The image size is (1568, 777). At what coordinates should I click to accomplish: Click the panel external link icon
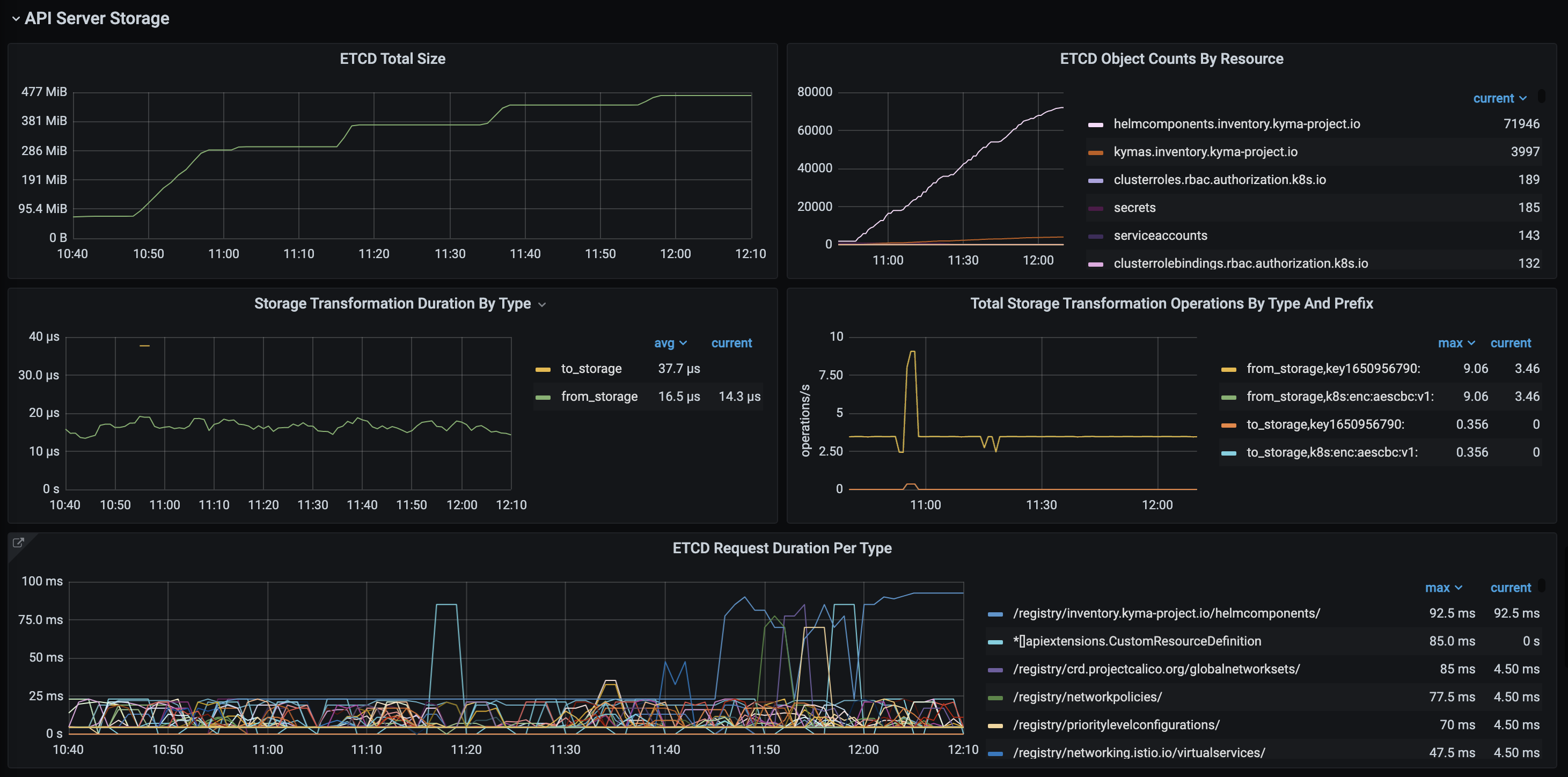(x=18, y=542)
